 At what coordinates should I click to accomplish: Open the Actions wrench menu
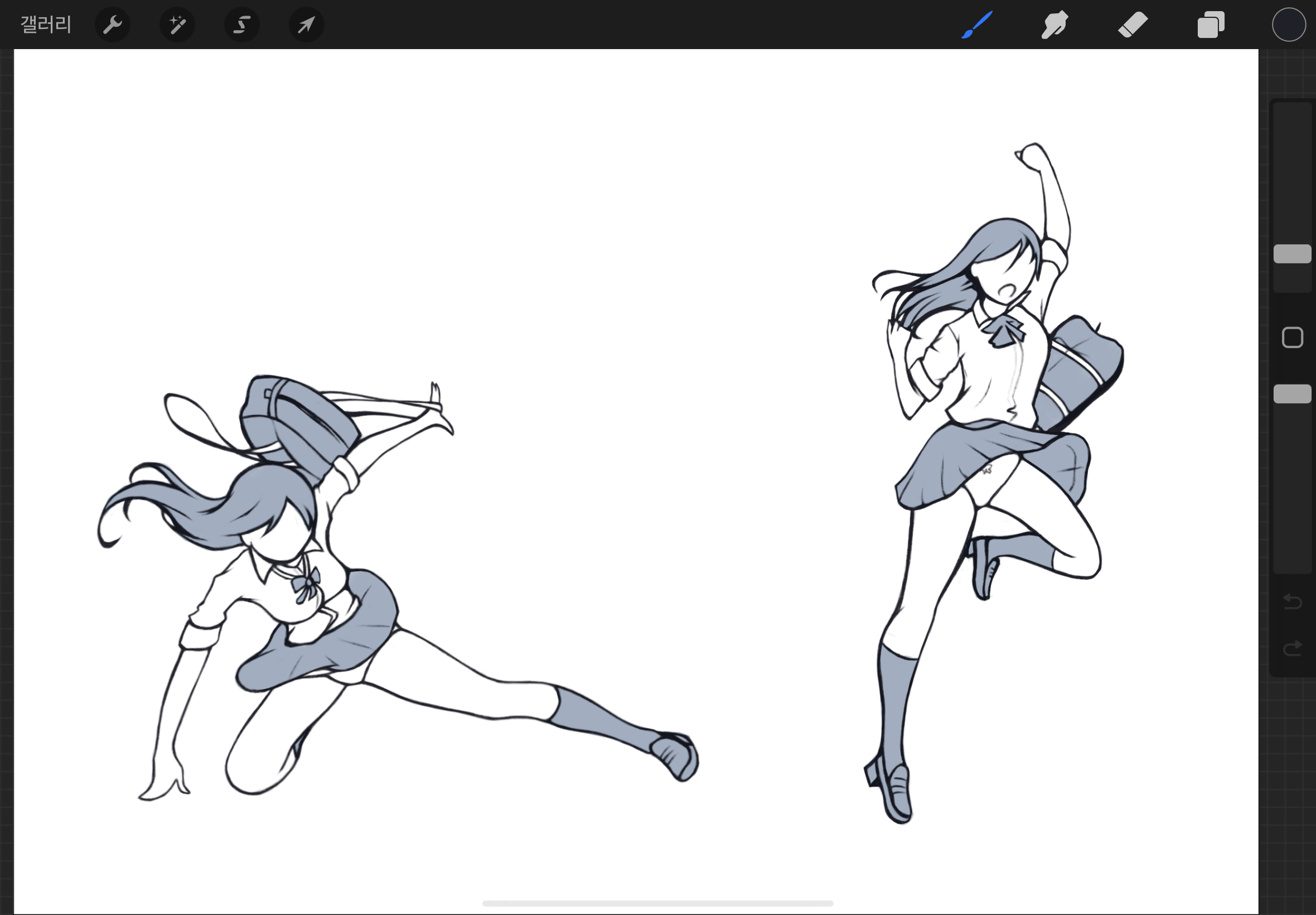[x=112, y=25]
